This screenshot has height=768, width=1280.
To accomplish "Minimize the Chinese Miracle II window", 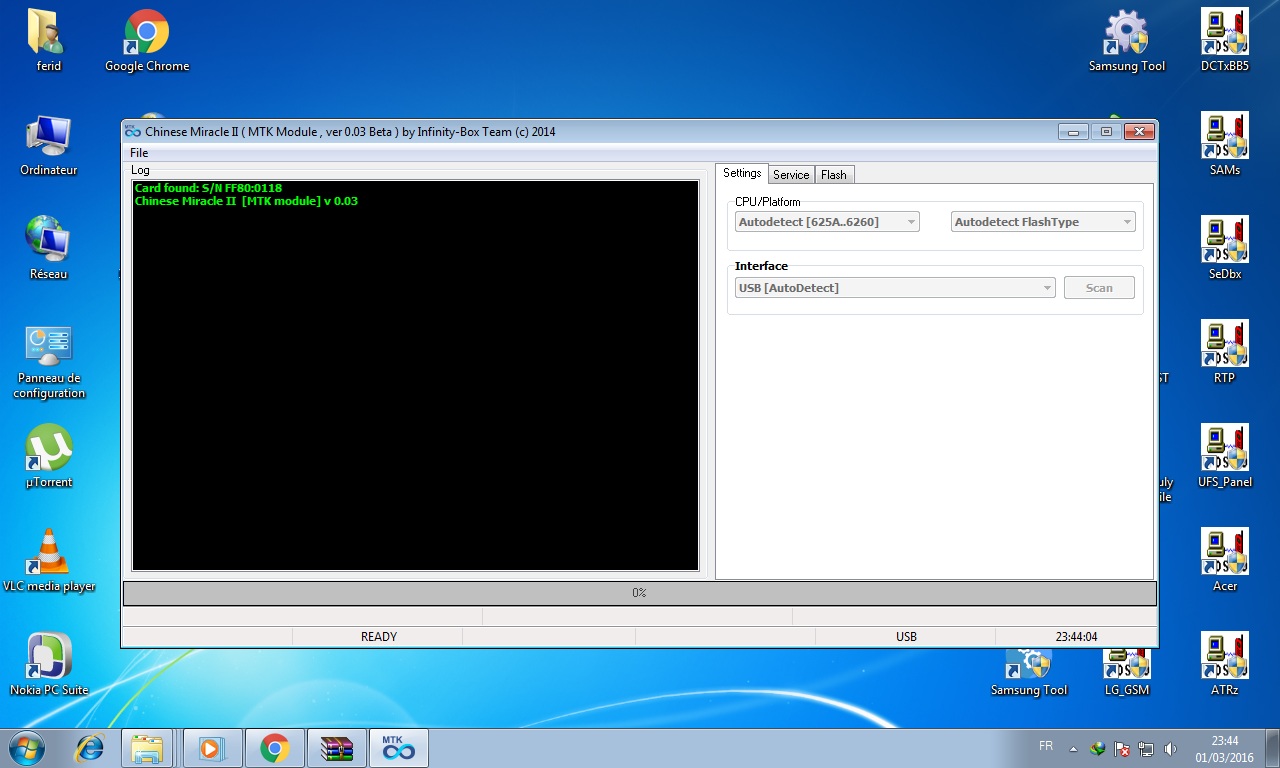I will tap(1074, 131).
